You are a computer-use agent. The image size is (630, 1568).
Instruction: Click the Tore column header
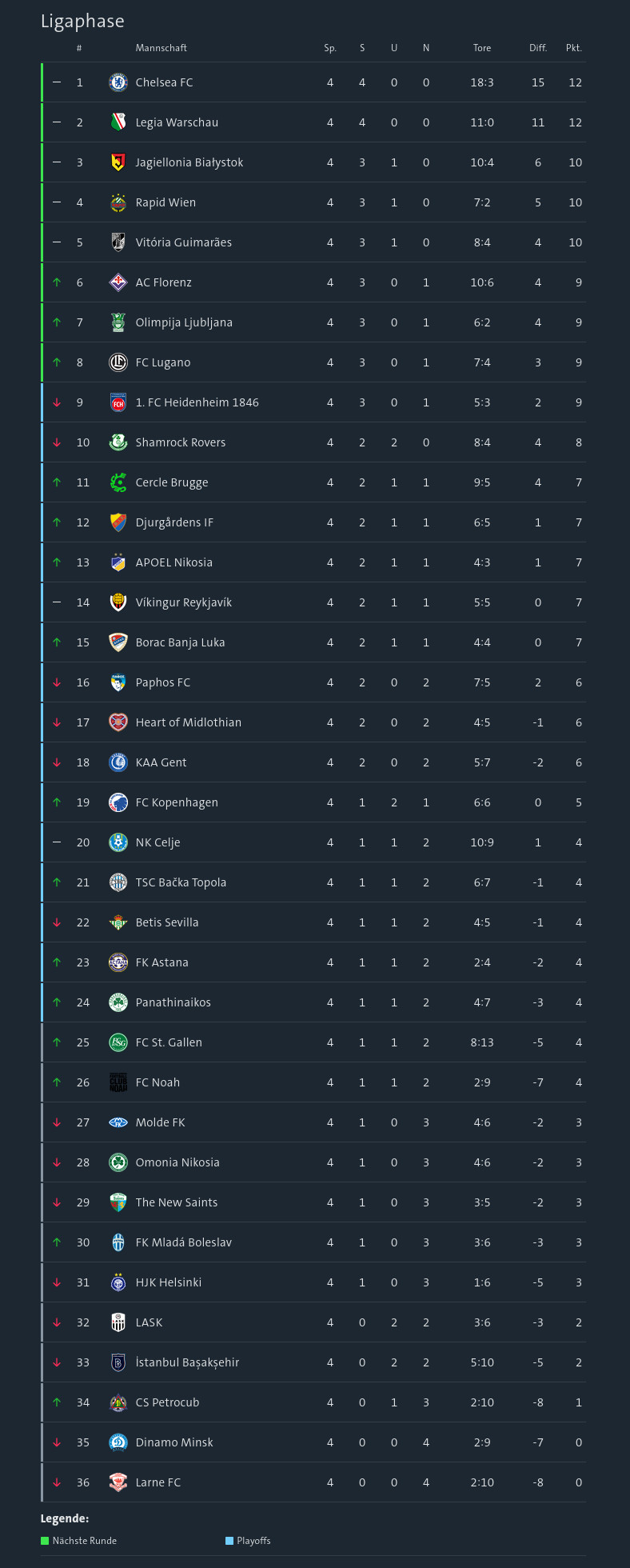click(x=482, y=48)
